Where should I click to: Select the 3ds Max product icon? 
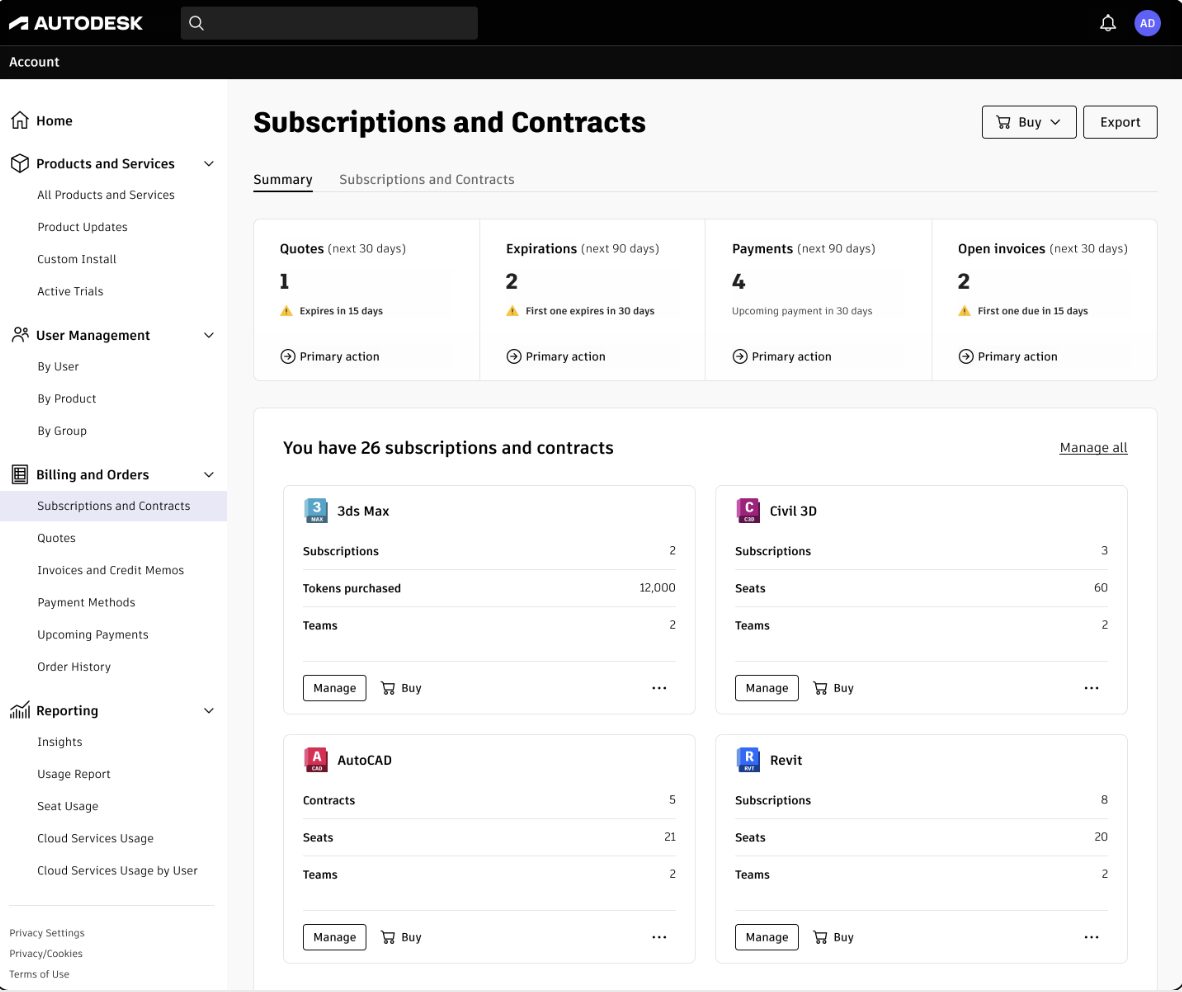[x=317, y=510]
